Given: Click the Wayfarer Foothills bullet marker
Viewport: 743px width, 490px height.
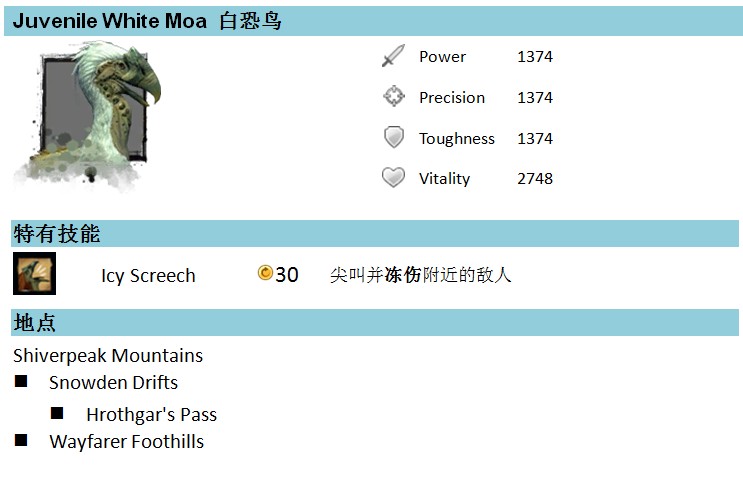Looking at the screenshot, I should [x=21, y=440].
